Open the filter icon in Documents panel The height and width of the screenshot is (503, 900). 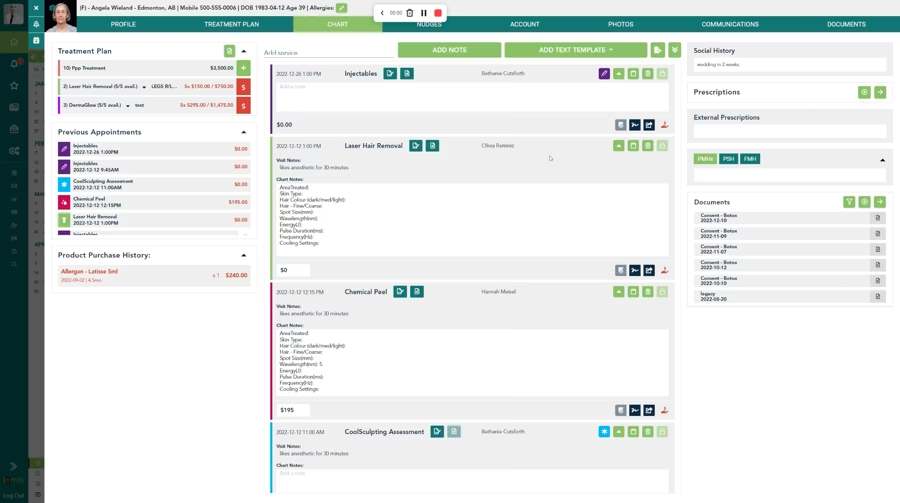click(x=849, y=202)
